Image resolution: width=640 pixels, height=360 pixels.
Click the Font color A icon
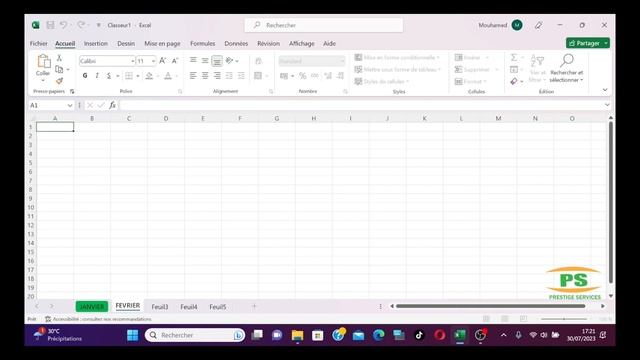tap(168, 76)
